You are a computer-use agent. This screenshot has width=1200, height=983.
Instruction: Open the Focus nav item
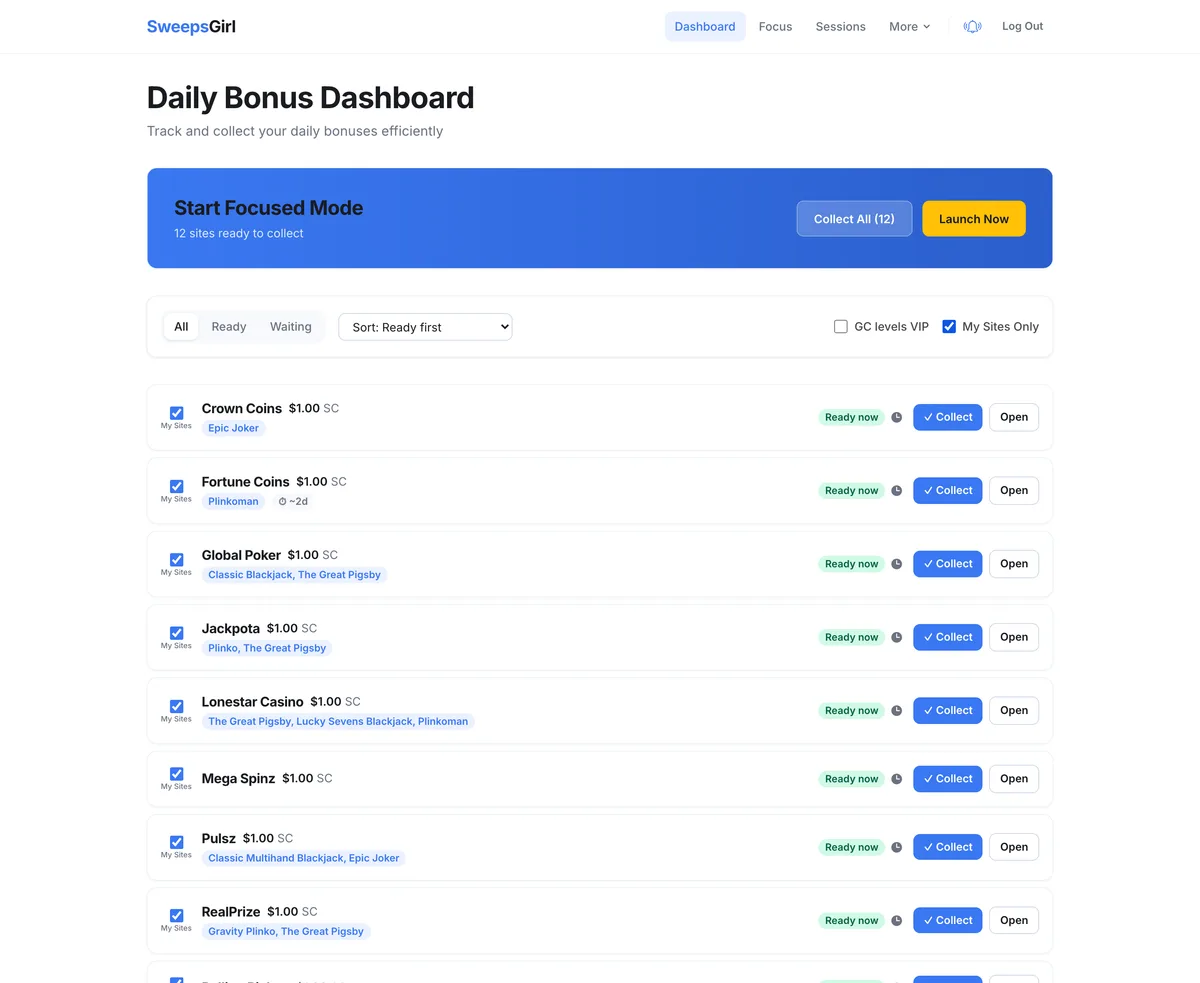click(x=775, y=27)
